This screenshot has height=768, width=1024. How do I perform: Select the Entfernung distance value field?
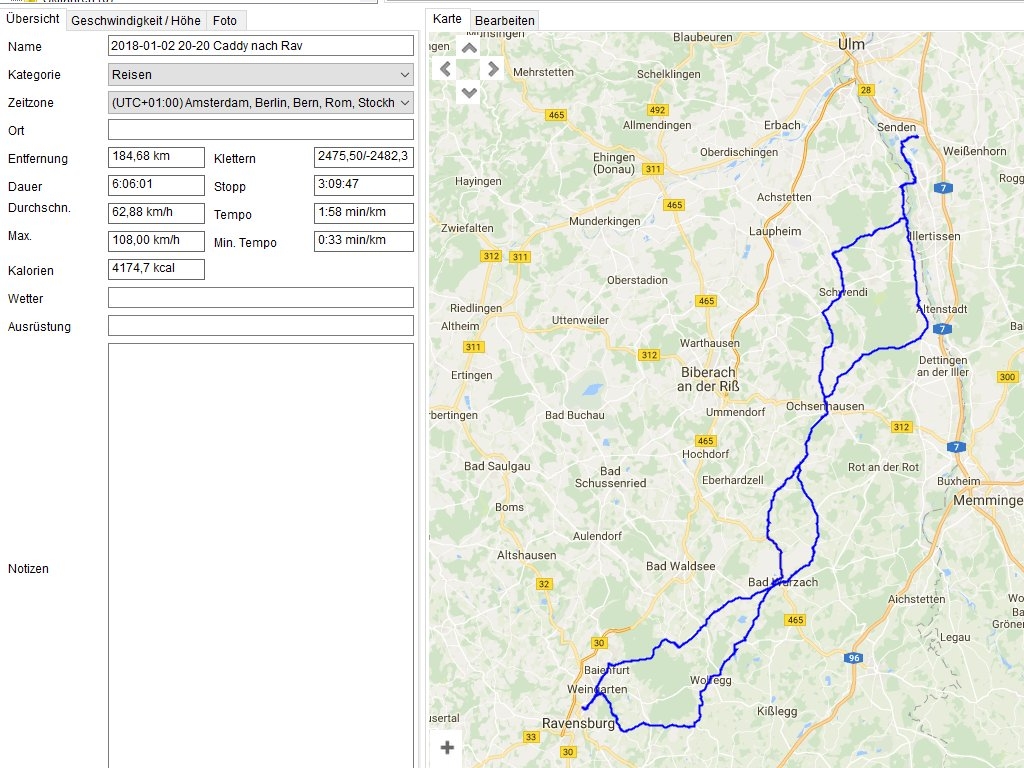(x=156, y=157)
